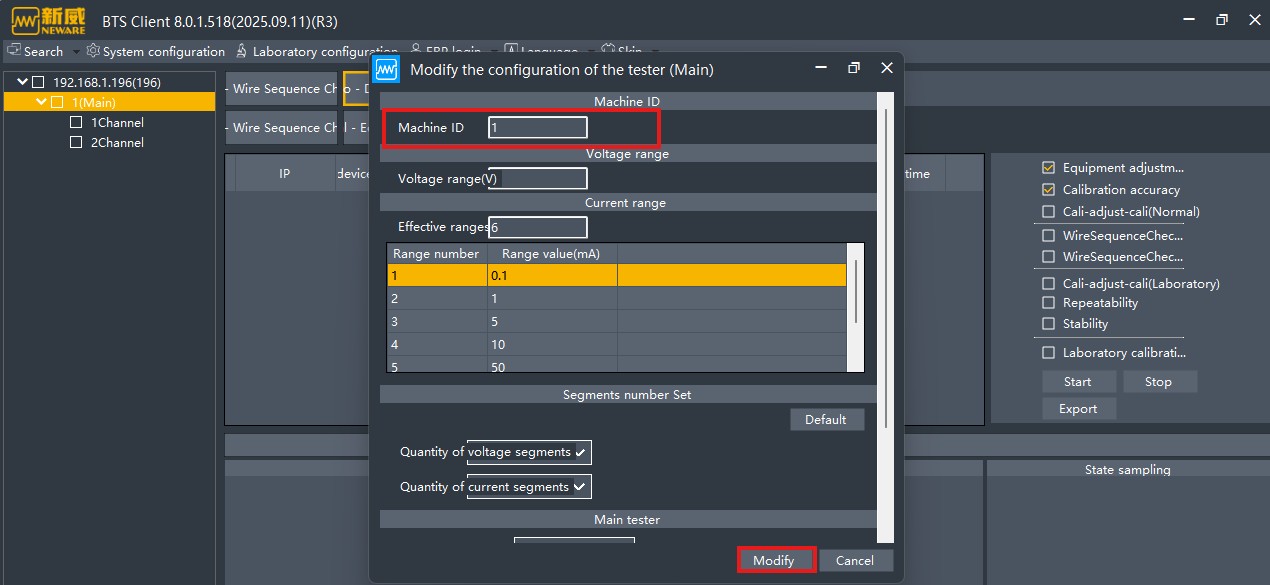The width and height of the screenshot is (1270, 585).
Task: Uncheck the Calibration accuracy checkbox
Action: [x=1048, y=190]
